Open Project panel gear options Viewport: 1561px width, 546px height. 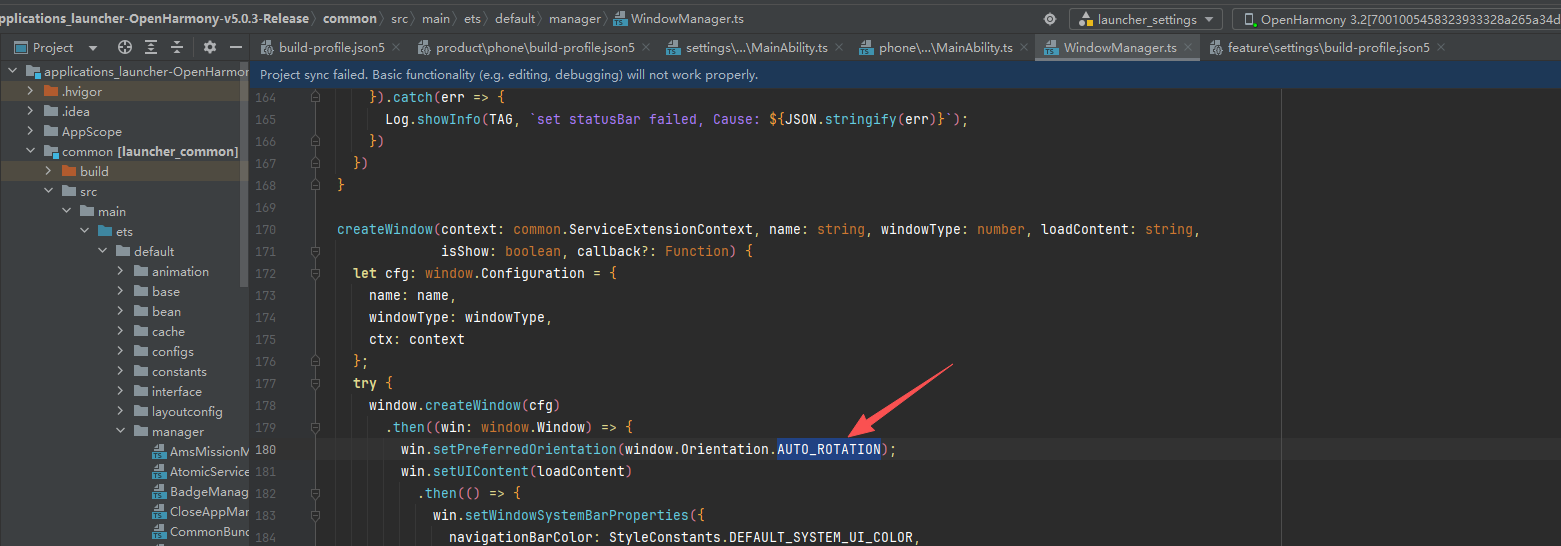[210, 47]
